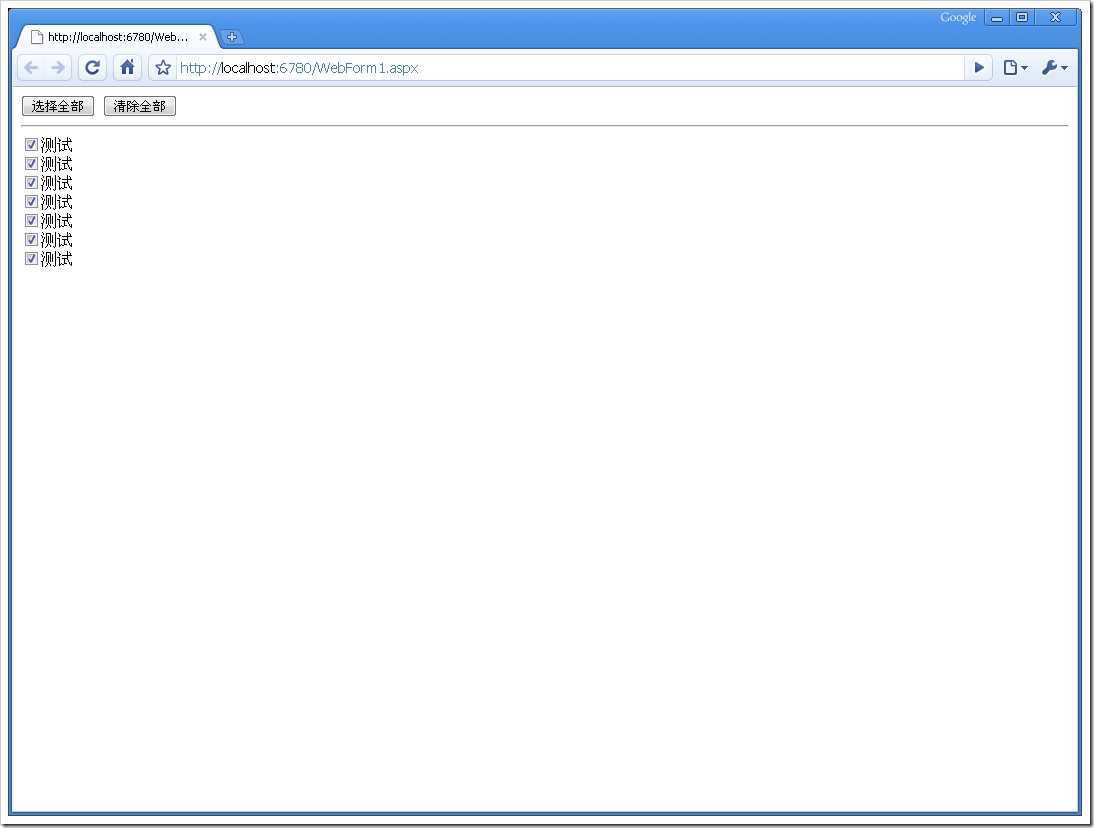Close the localhost:6780 tab
This screenshot has height=828, width=1094.
[x=203, y=37]
